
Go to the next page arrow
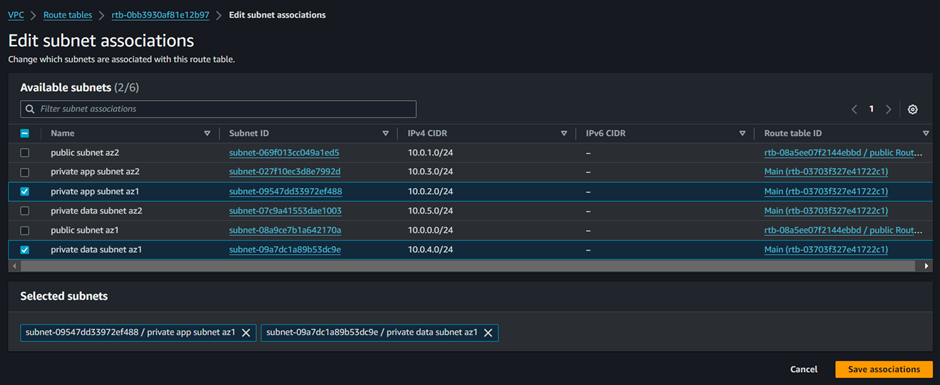coord(888,109)
